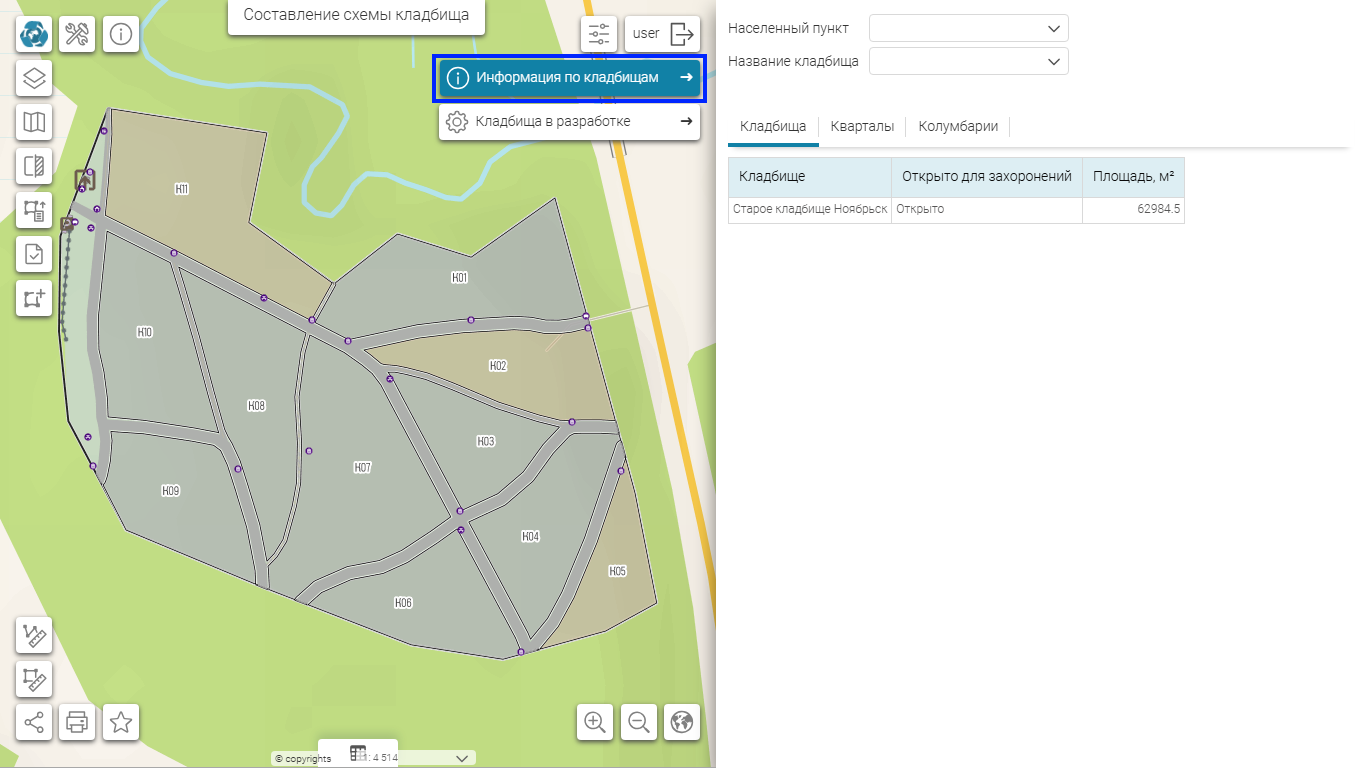This screenshot has height=768, width=1366.
Task: Open the layers panel icon
Action: [x=34, y=78]
